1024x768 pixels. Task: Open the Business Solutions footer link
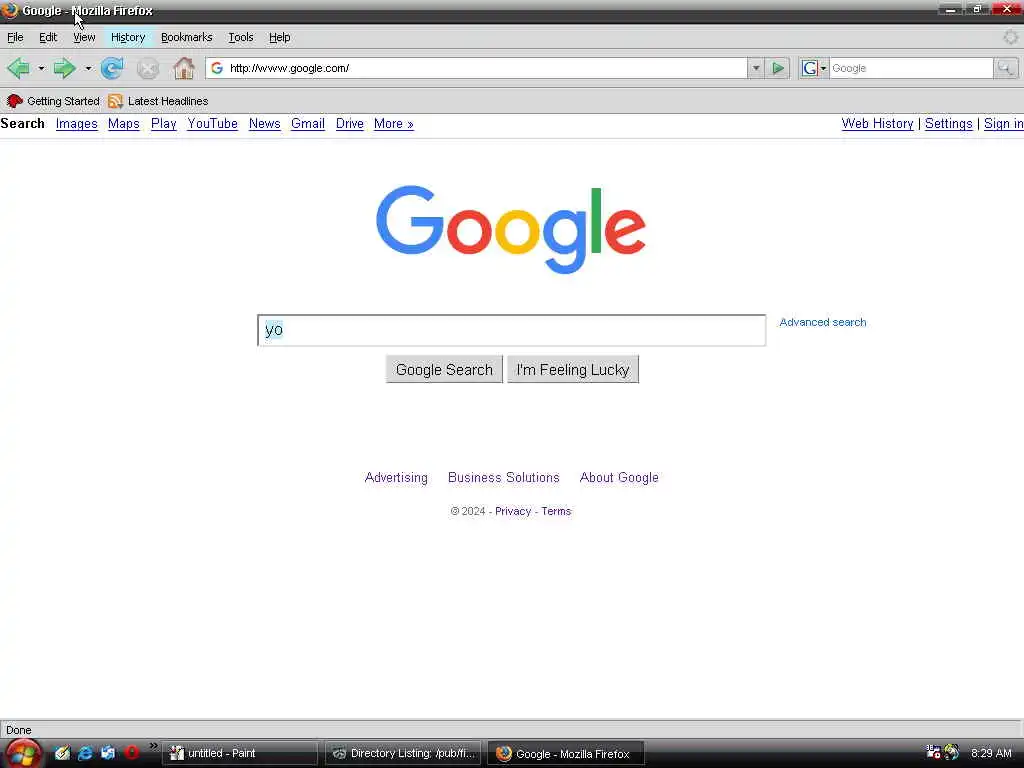point(504,477)
